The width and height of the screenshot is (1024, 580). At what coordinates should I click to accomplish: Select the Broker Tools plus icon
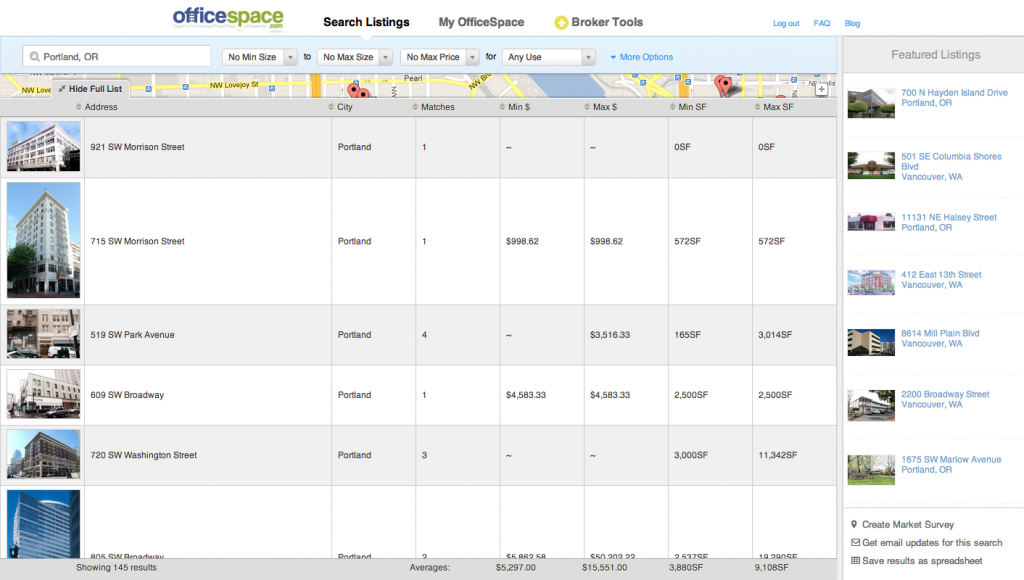tap(563, 21)
